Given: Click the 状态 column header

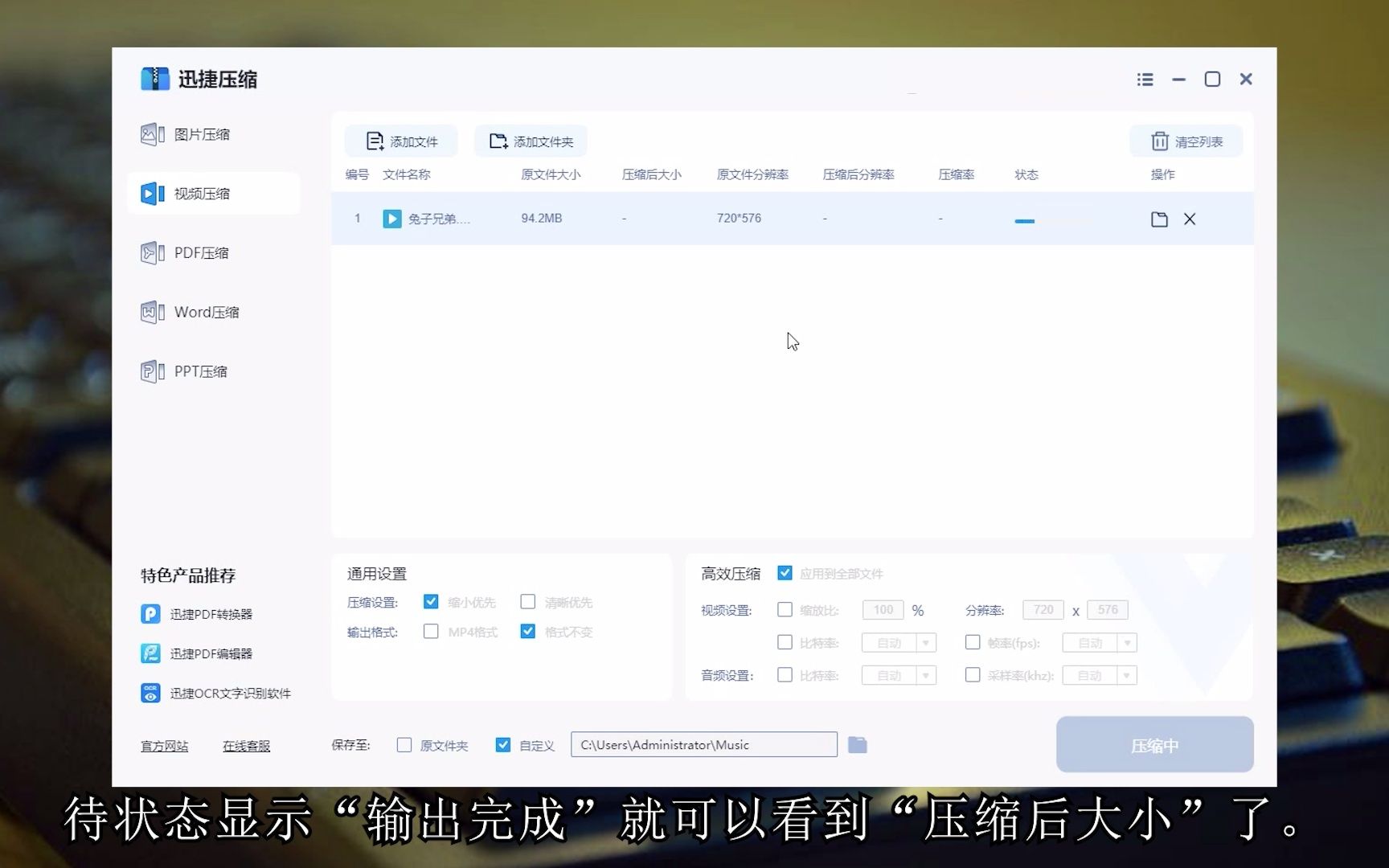Looking at the screenshot, I should [x=1026, y=174].
